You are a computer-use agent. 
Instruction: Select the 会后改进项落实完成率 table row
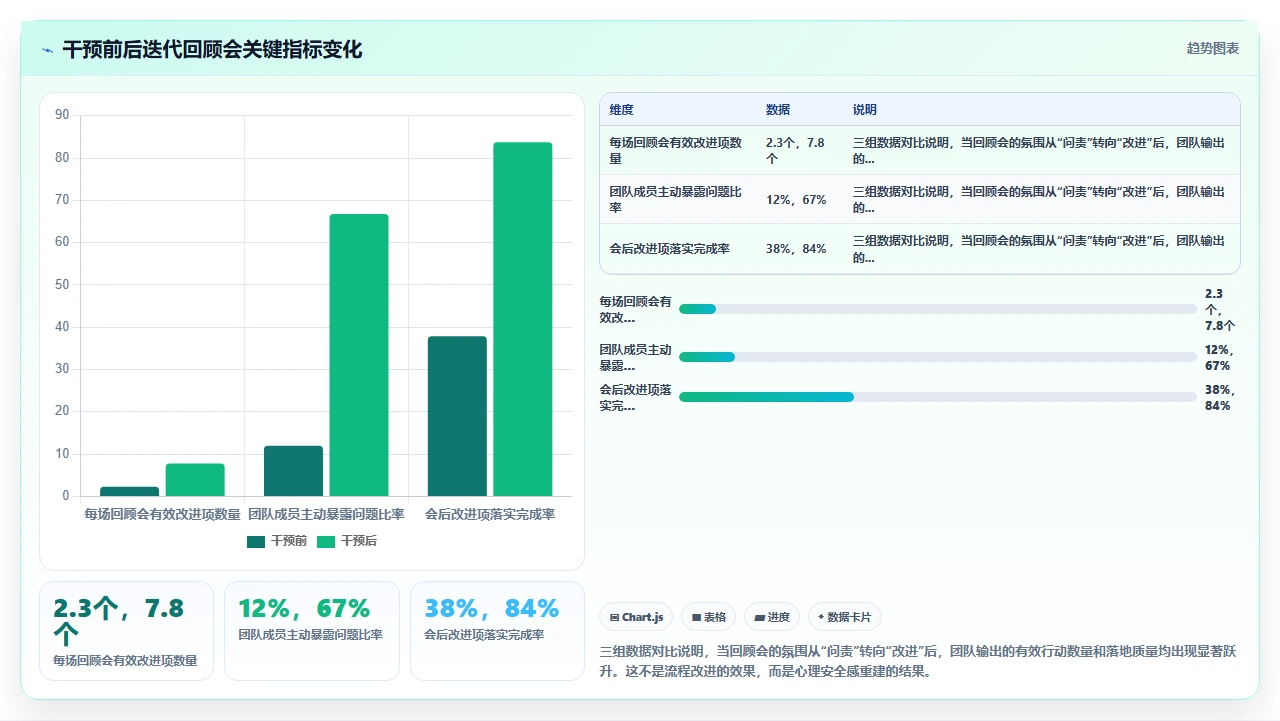coord(920,249)
